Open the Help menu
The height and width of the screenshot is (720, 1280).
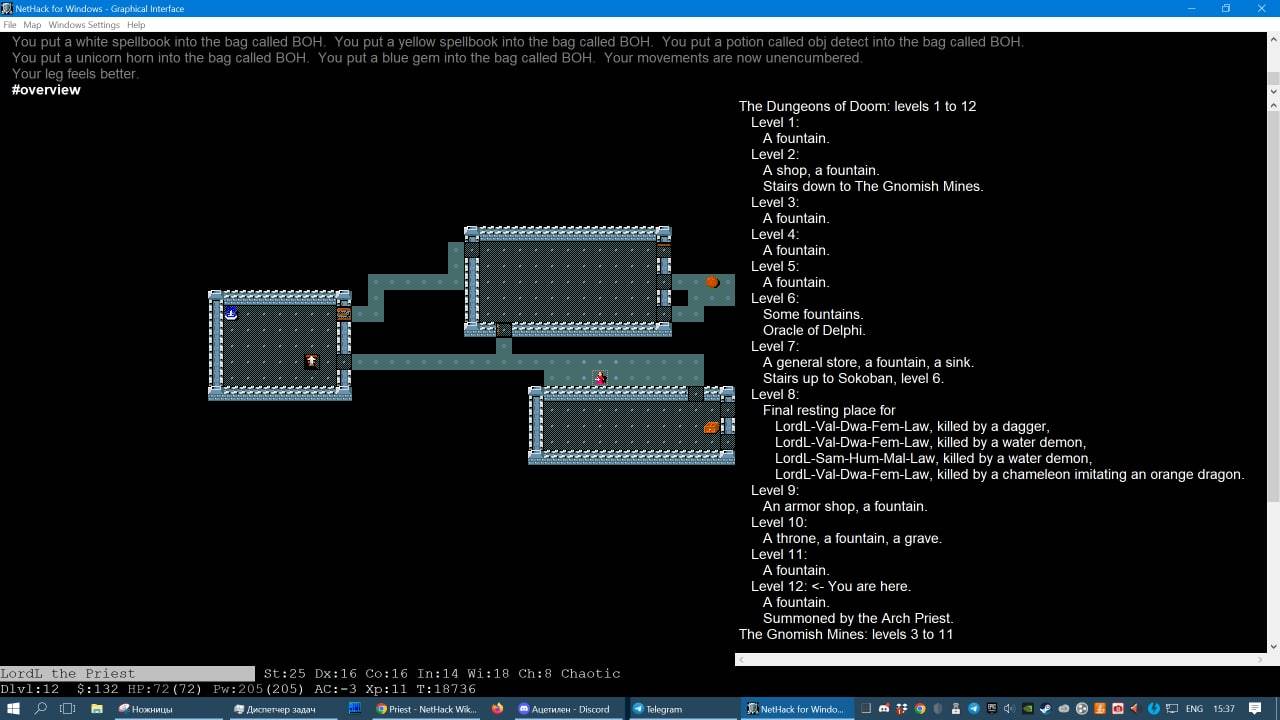tap(136, 25)
